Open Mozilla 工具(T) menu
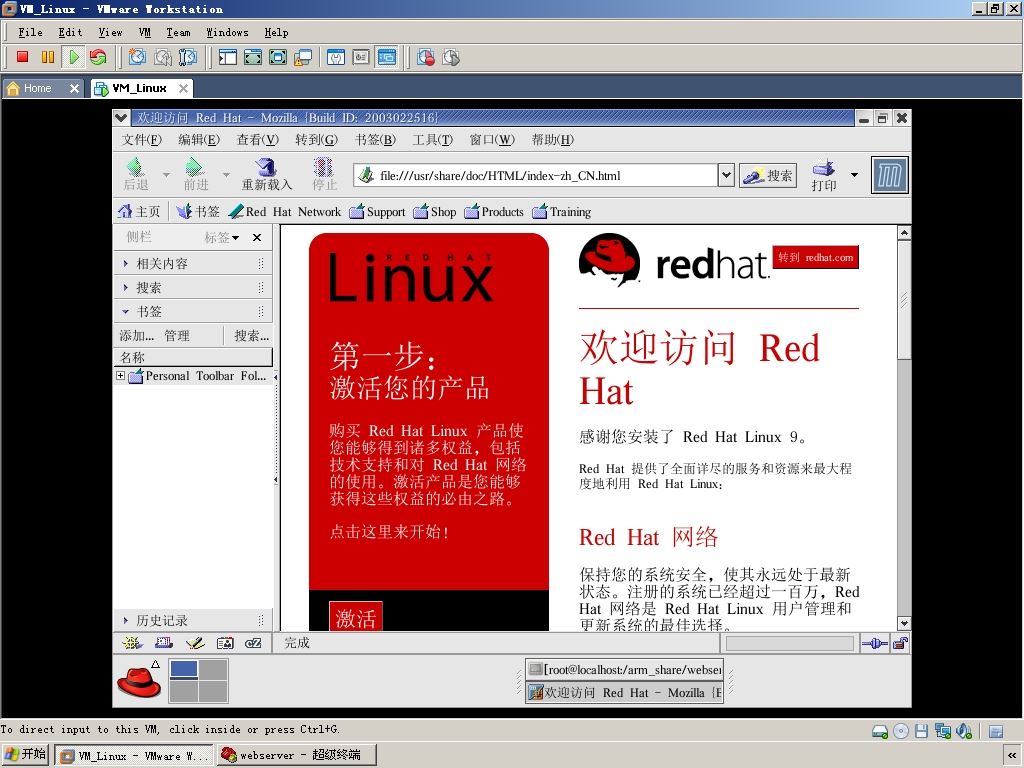The image size is (1024, 768). pyautogui.click(x=432, y=139)
